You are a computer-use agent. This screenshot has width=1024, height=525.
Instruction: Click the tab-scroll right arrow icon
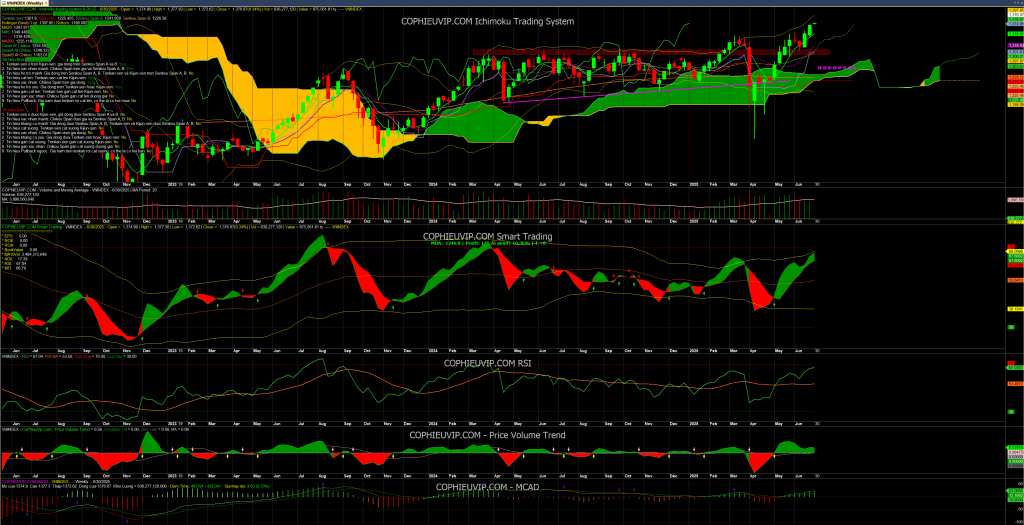1018,5
